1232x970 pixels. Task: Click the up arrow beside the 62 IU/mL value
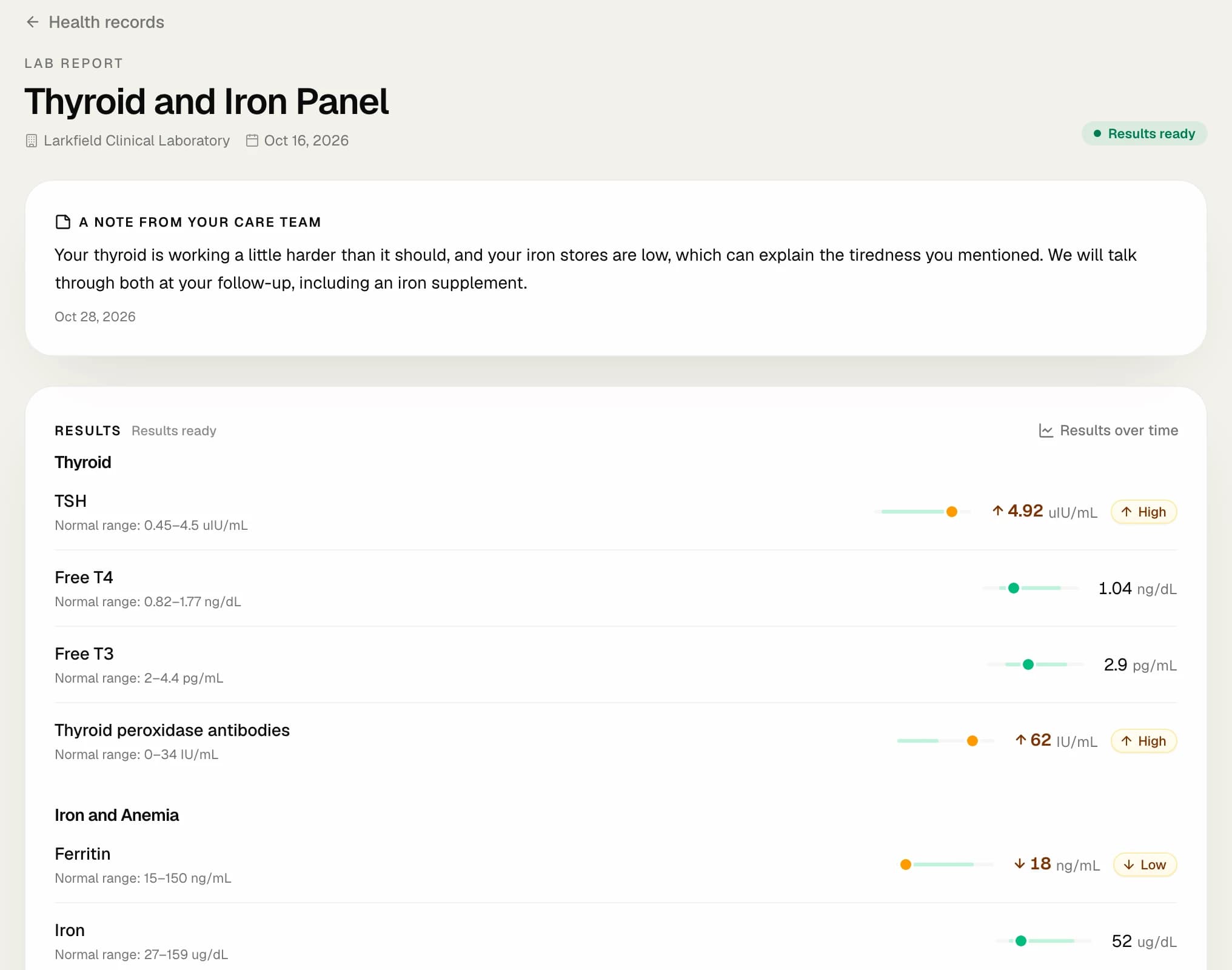pos(1020,740)
